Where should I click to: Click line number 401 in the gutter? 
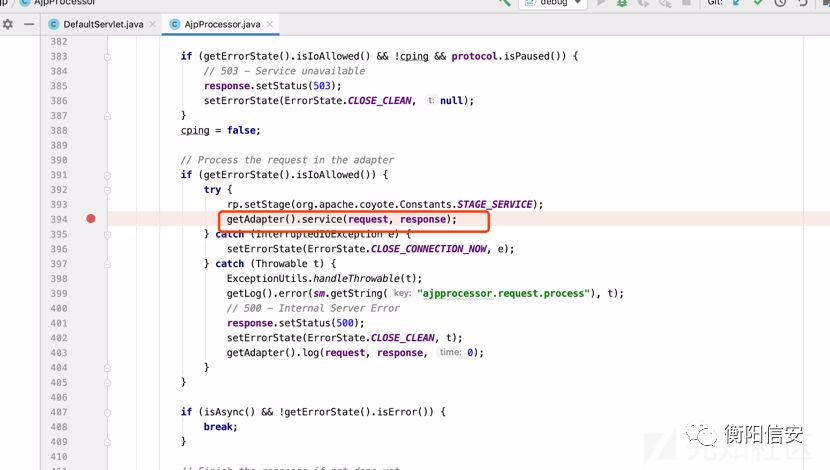coord(59,323)
